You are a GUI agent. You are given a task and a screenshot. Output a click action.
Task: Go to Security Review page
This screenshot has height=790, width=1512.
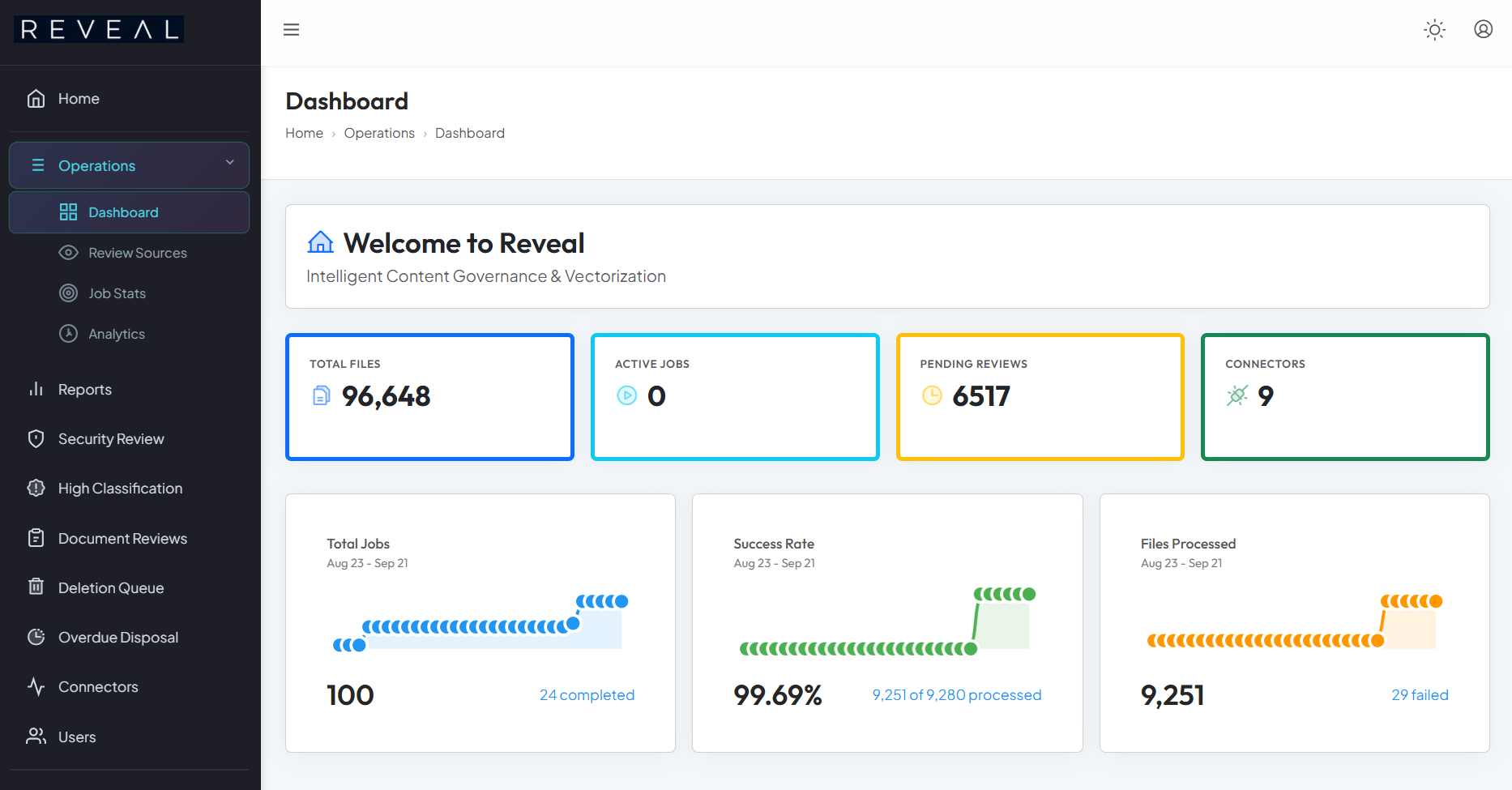pos(130,439)
